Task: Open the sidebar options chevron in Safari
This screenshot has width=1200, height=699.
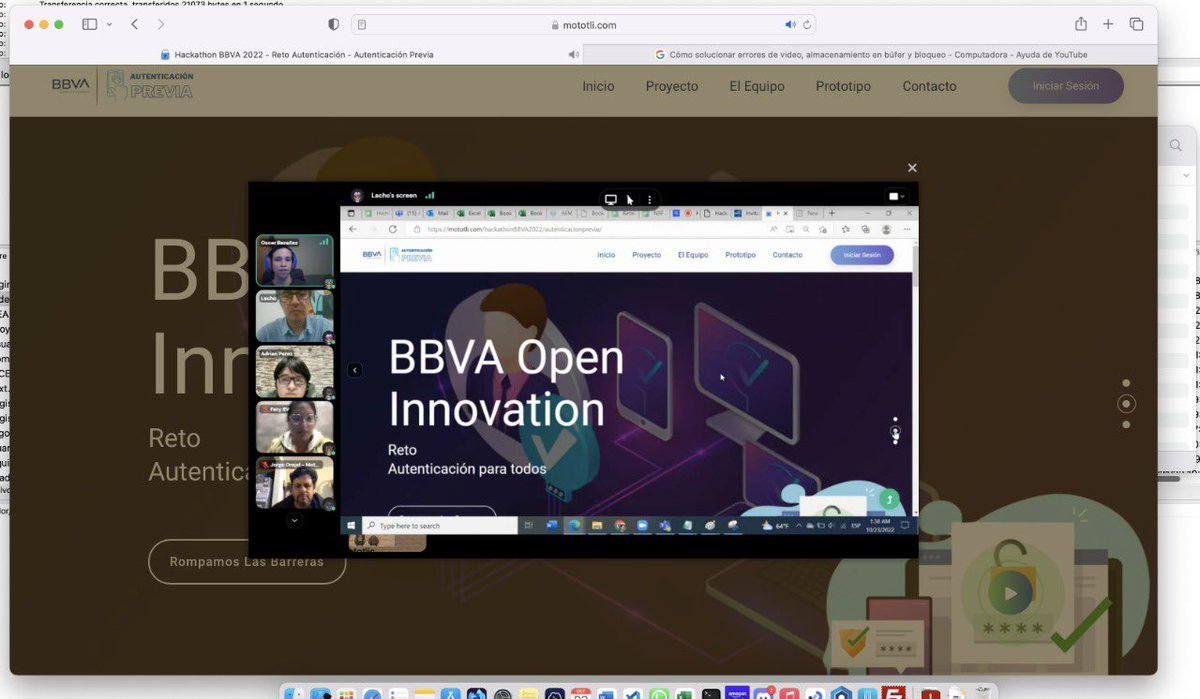Action: tap(109, 24)
